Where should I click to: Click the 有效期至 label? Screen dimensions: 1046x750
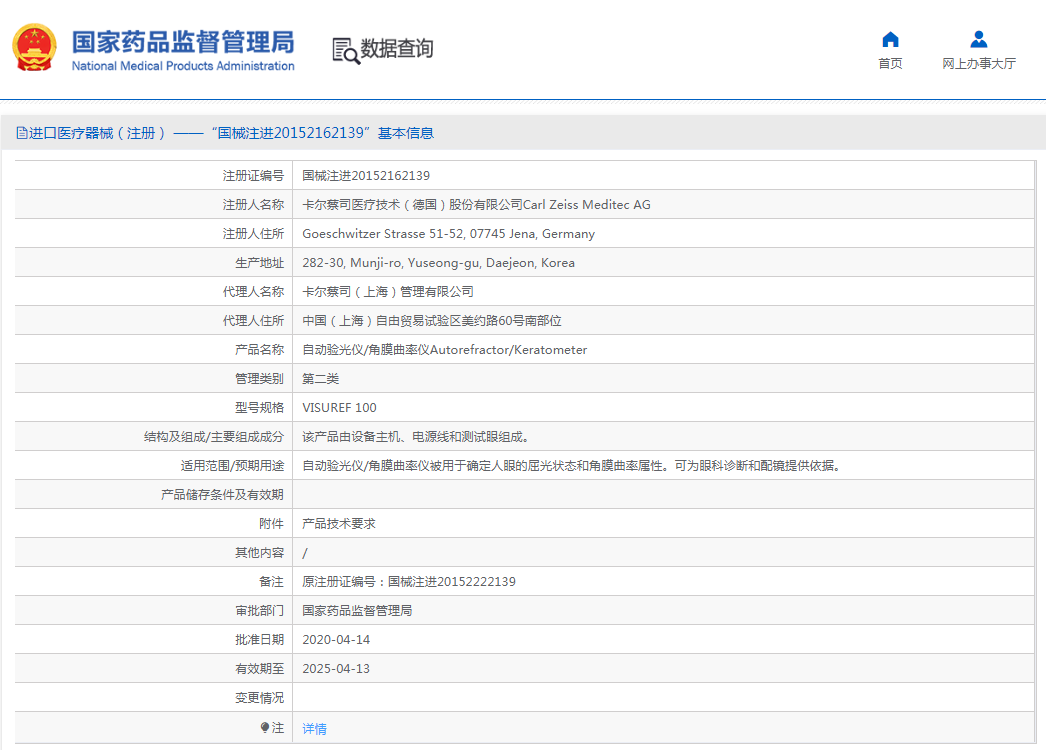pos(259,669)
